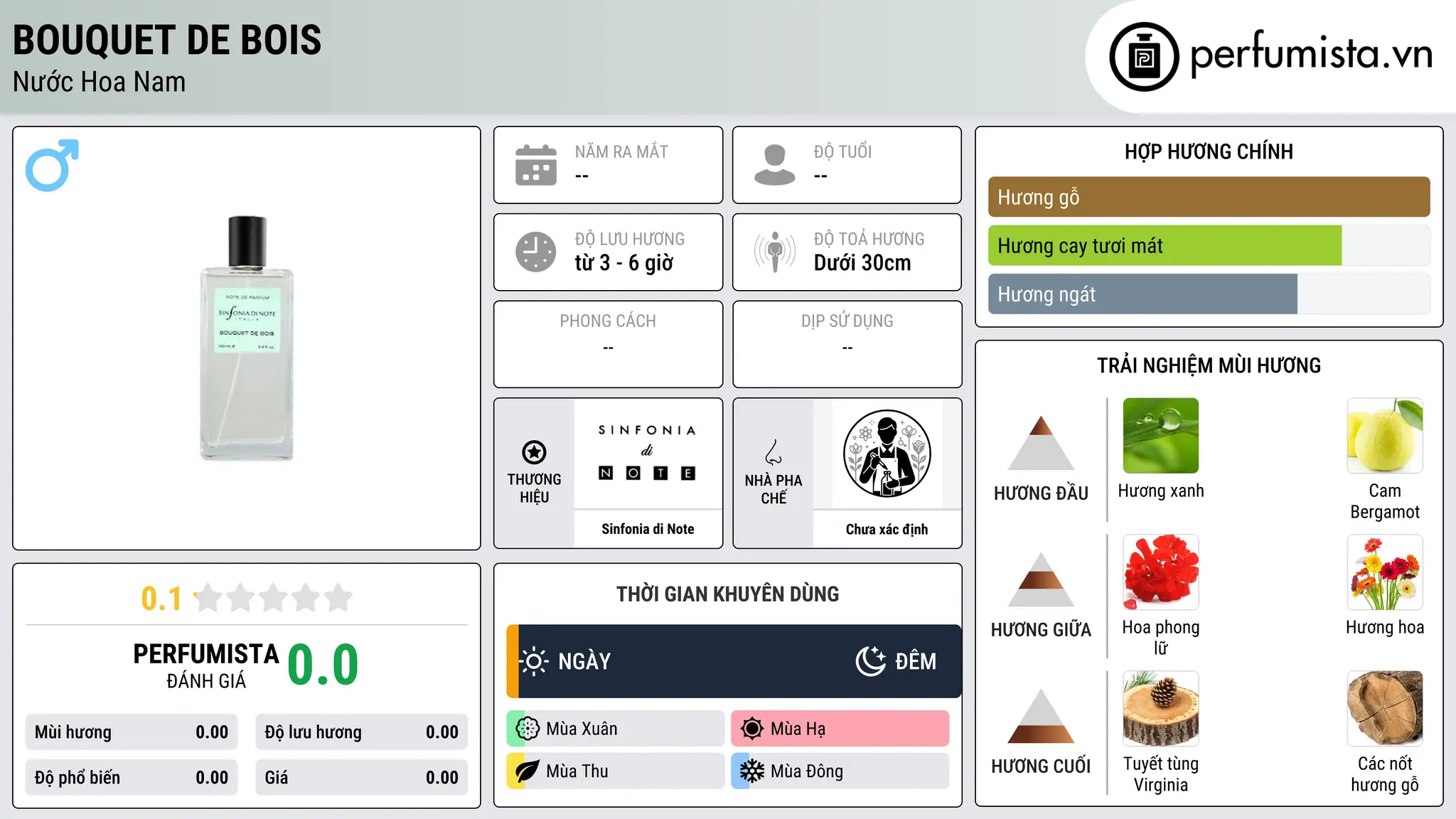Click the DỊP SỬ DỤNG occasion card
Image resolution: width=1456 pixels, height=819 pixels.
pos(847,344)
